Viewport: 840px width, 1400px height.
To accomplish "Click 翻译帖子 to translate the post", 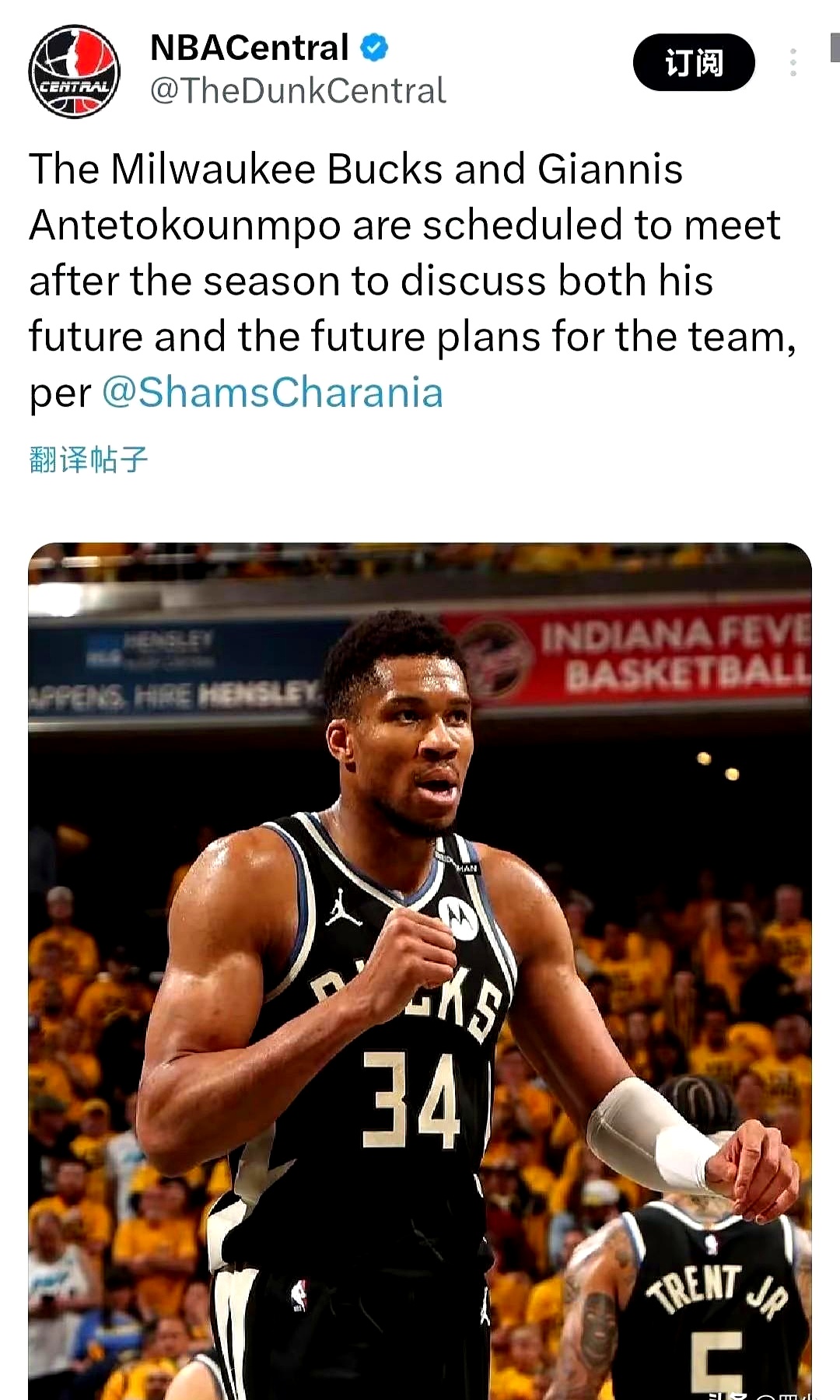I will [x=88, y=460].
